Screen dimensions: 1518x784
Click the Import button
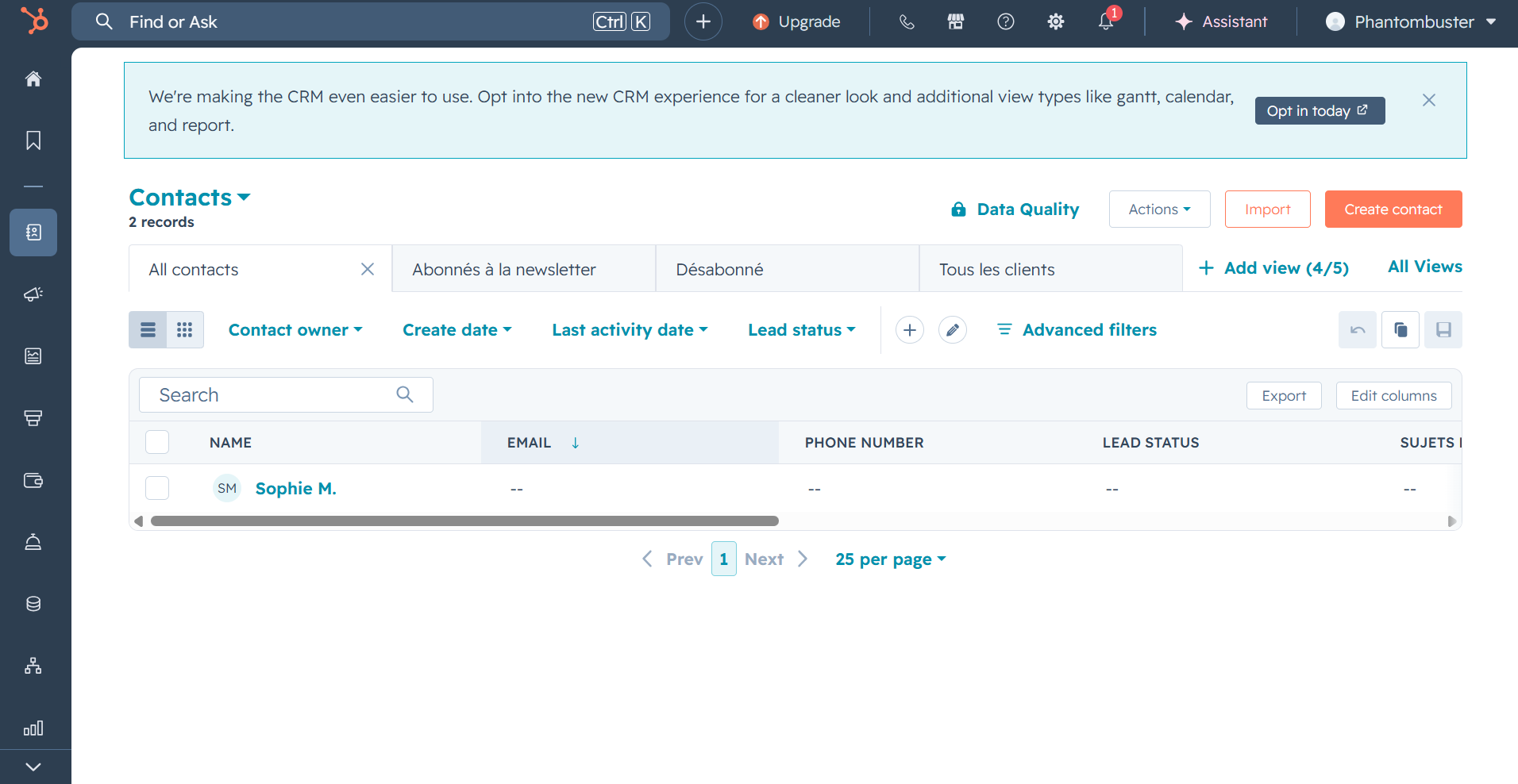point(1268,209)
